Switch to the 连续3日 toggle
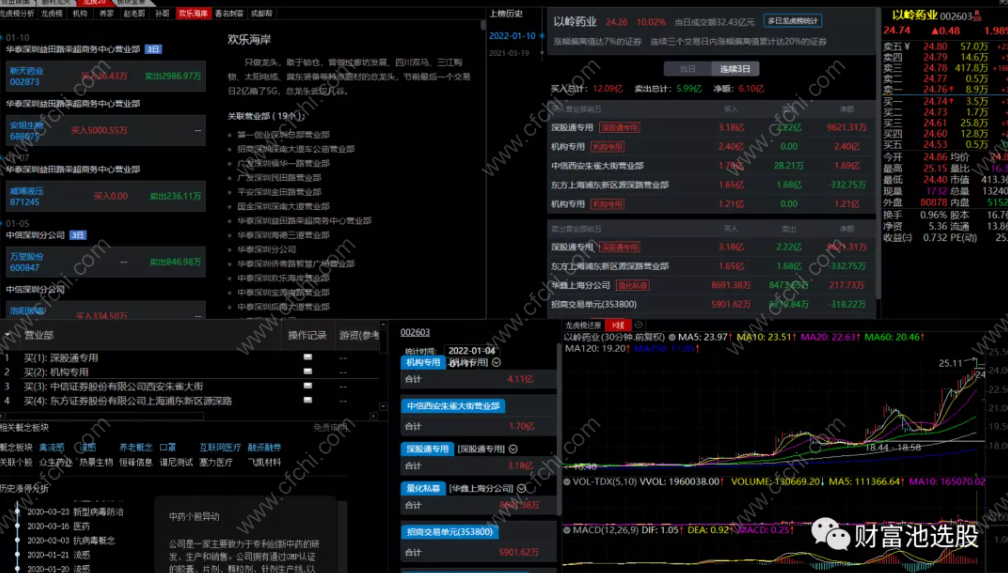Image resolution: width=1008 pixels, height=573 pixels. pos(735,69)
